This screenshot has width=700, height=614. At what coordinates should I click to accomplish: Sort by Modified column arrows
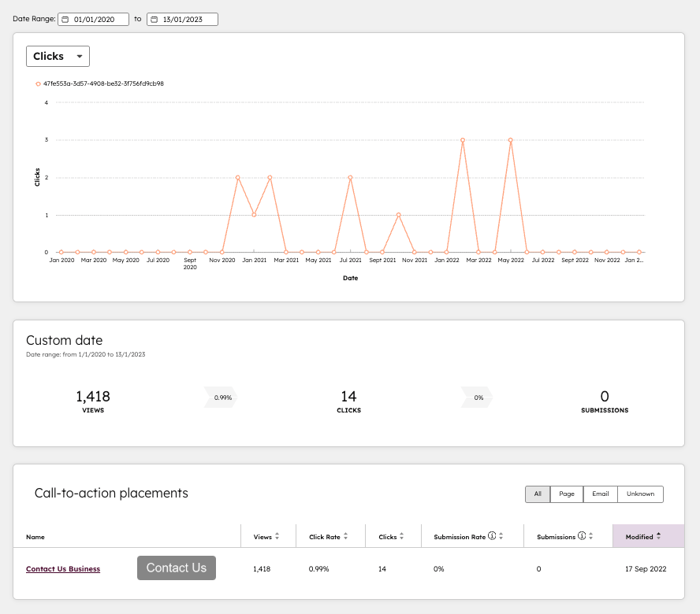click(658, 536)
